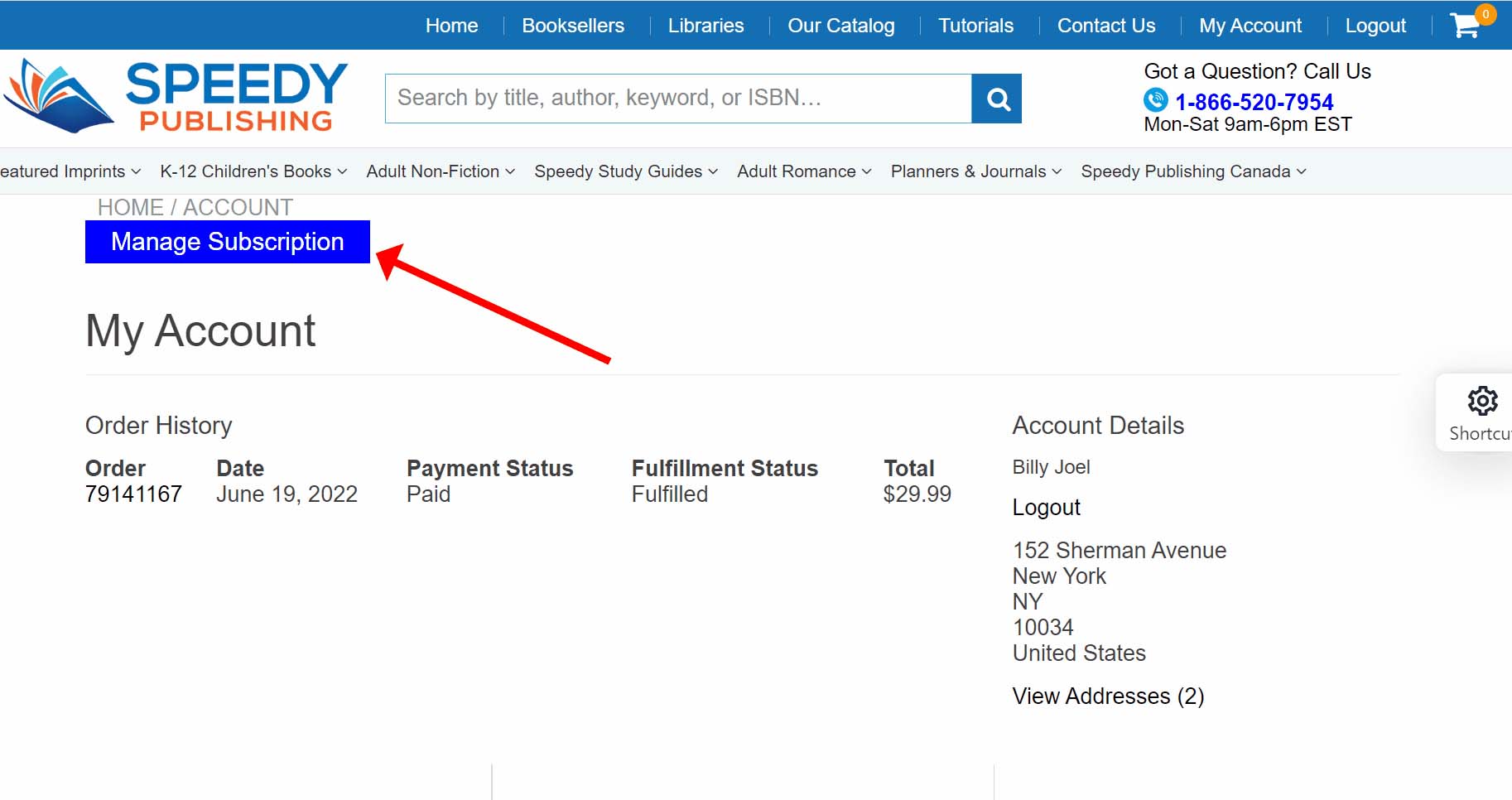
Task: Expand Speedy Study Guides menu
Action: coord(626,171)
